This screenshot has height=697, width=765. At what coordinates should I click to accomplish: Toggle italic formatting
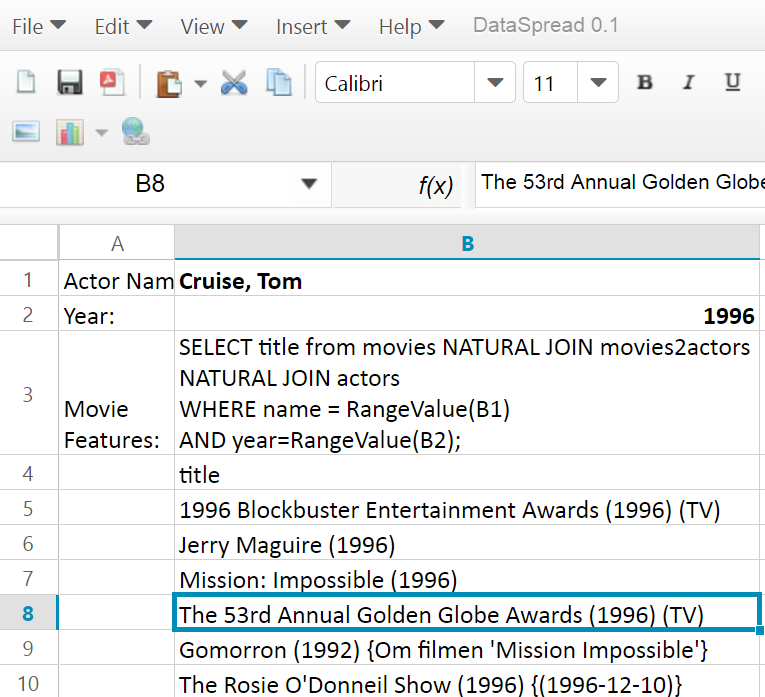689,83
